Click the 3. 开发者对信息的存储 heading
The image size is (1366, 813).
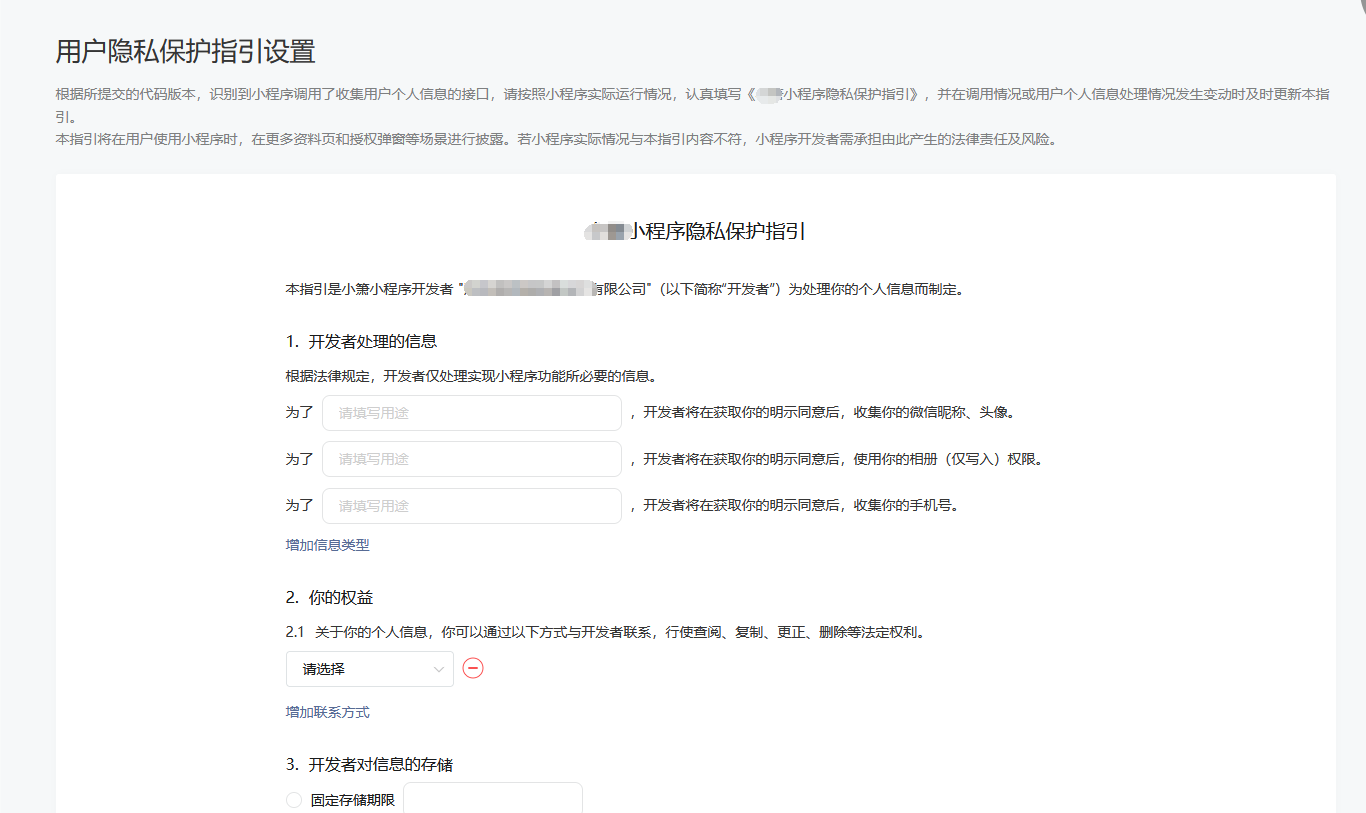369,764
